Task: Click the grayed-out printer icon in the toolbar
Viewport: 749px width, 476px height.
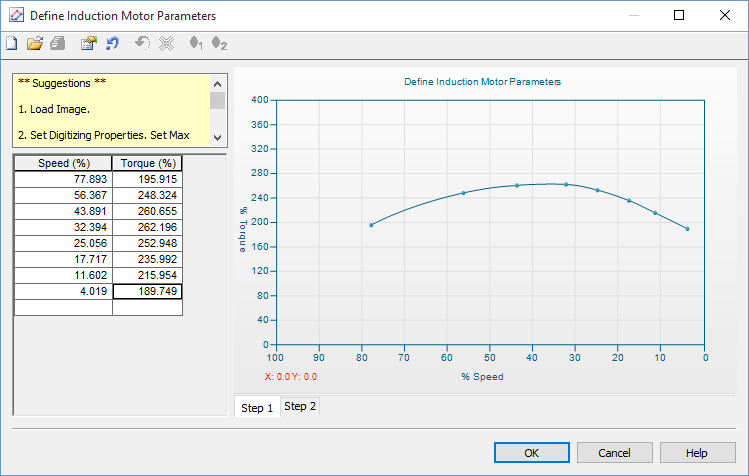Action: tap(58, 44)
